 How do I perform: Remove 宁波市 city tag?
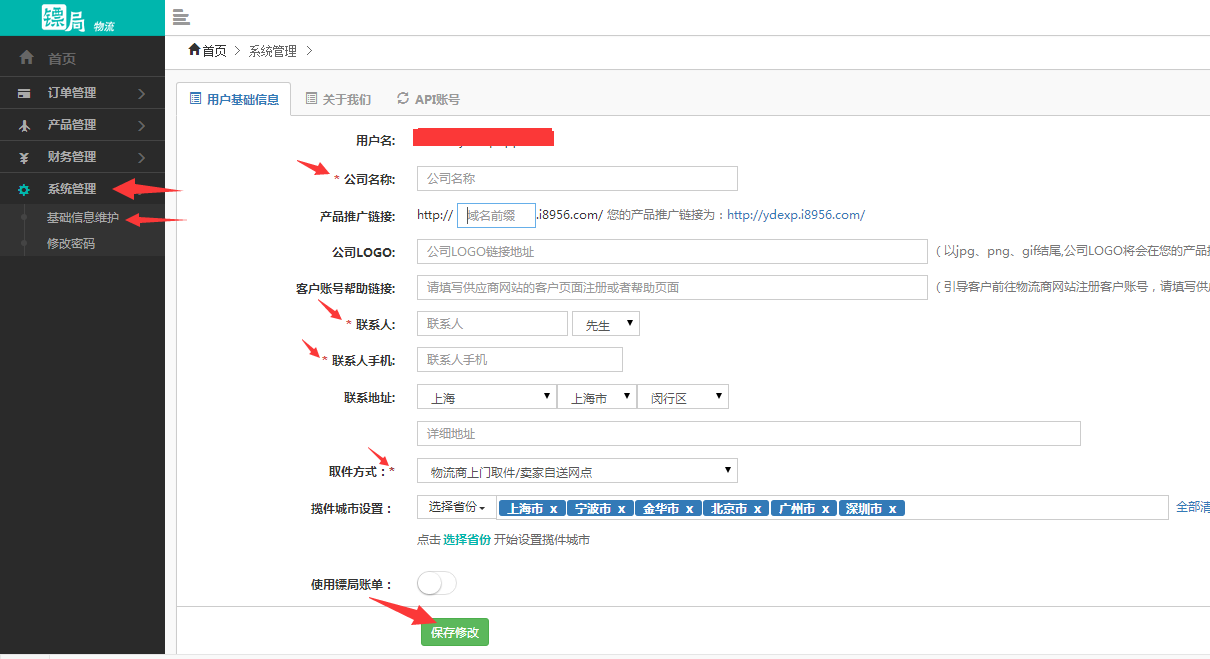621,509
